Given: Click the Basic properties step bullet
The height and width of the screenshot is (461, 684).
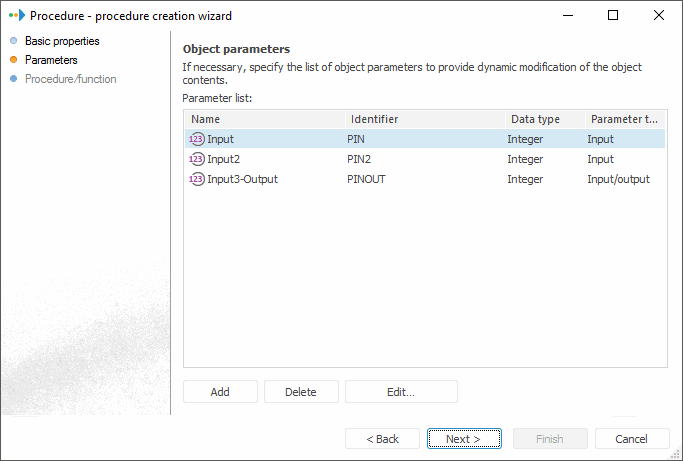Looking at the screenshot, I should 13,42.
